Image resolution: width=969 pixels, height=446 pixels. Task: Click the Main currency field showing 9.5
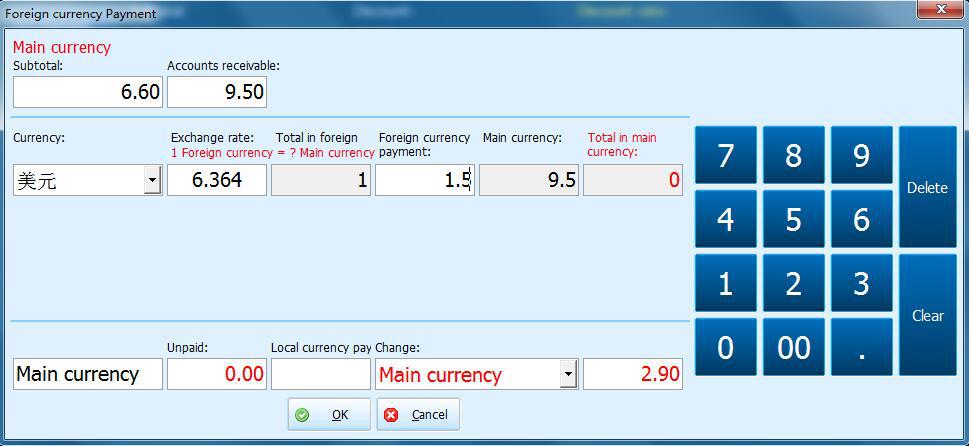point(529,180)
